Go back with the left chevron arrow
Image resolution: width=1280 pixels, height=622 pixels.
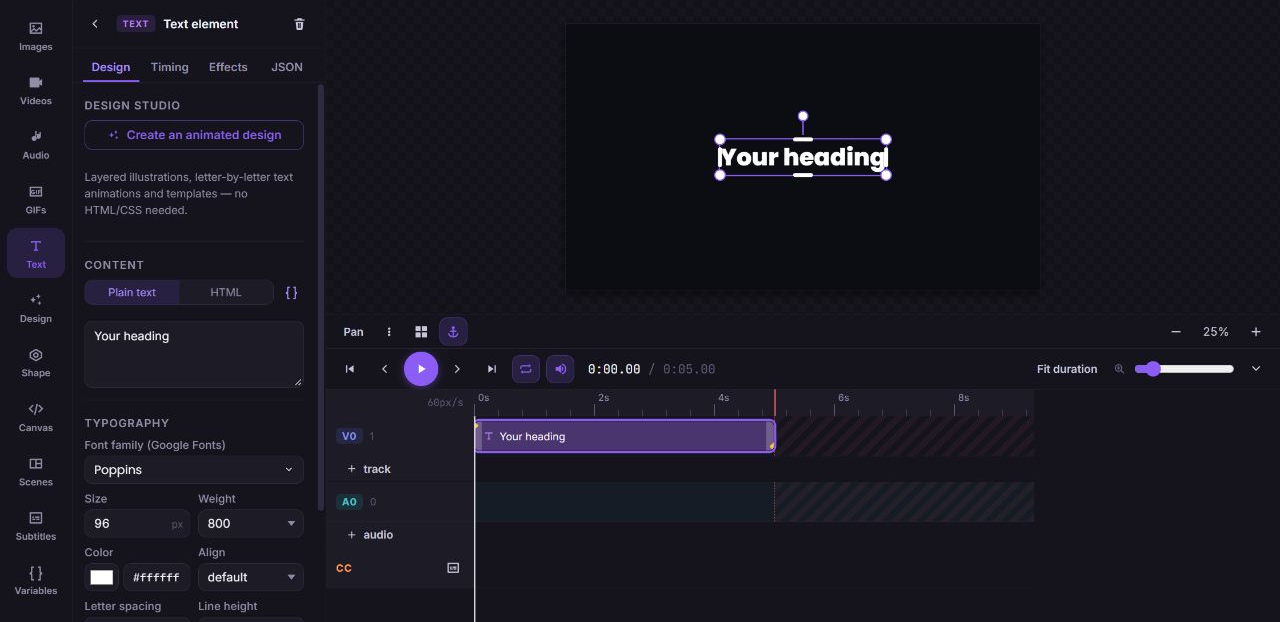pyautogui.click(x=95, y=24)
